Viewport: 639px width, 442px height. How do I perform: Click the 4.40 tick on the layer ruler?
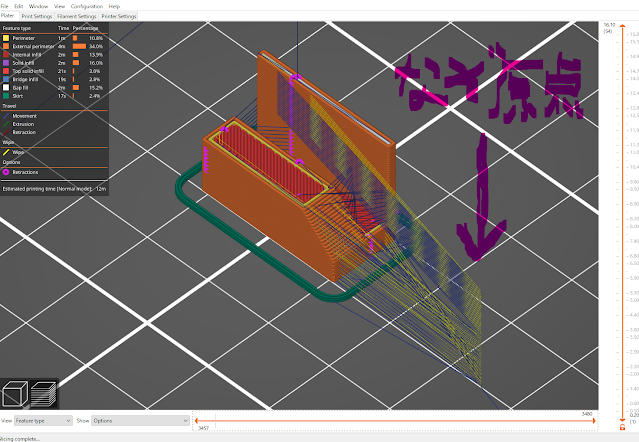point(634,315)
